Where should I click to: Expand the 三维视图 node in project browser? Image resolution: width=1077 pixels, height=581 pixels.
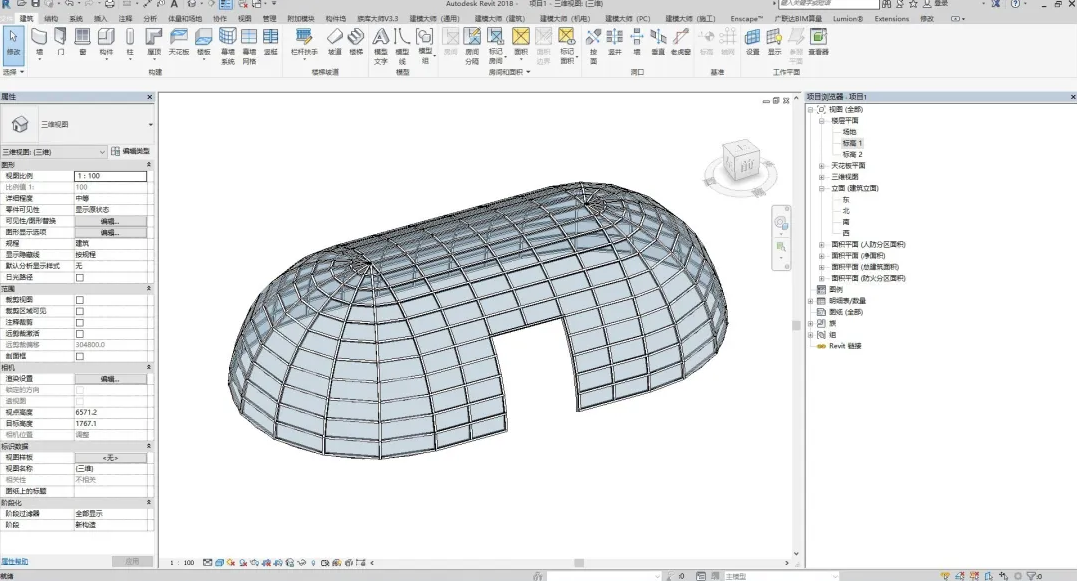tap(821, 176)
